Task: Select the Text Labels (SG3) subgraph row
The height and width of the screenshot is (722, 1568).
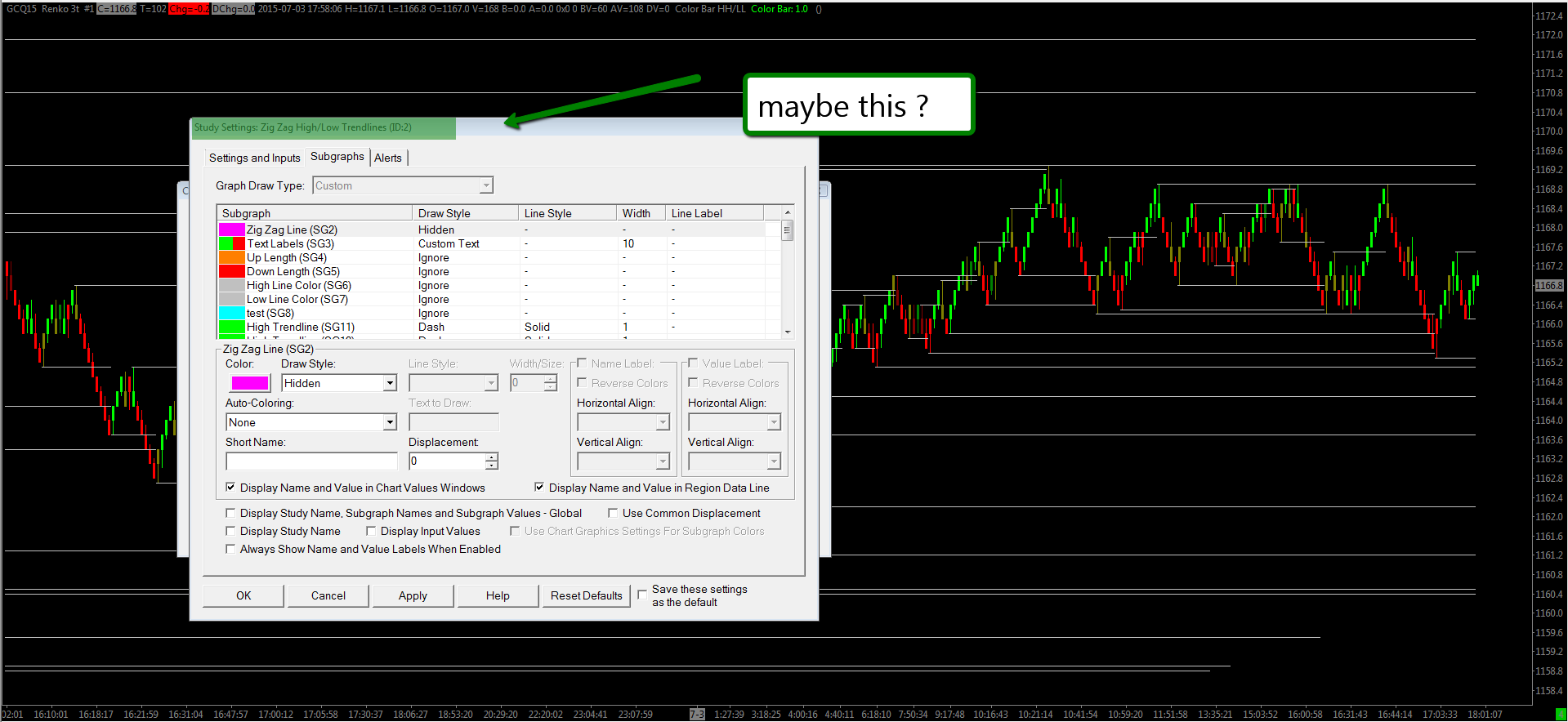Action: [499, 243]
